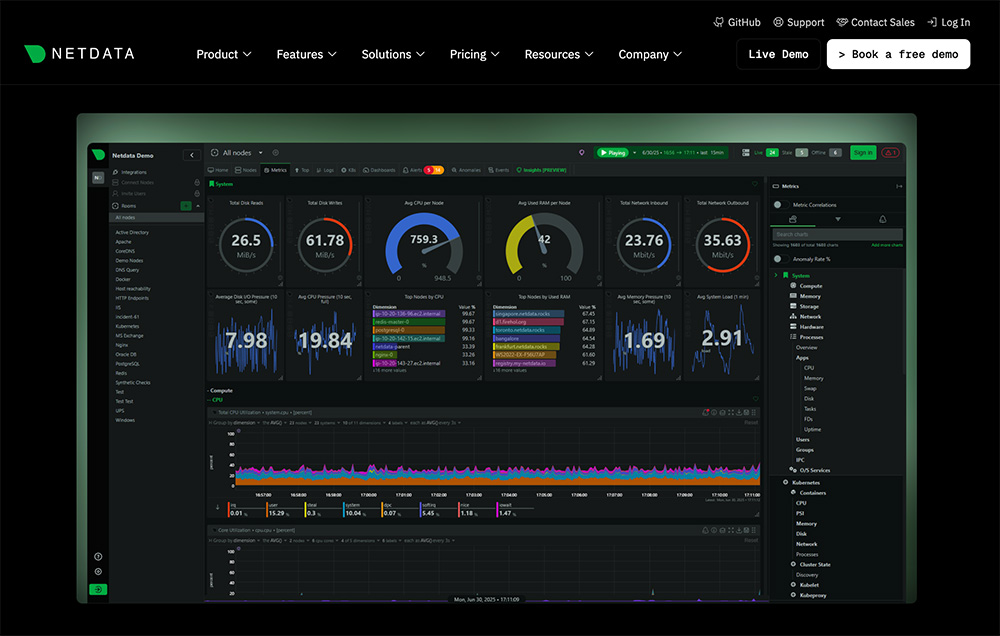This screenshot has height=636, width=1000.
Task: Click the red alert triangle badge
Action: pyautogui.click(x=890, y=152)
